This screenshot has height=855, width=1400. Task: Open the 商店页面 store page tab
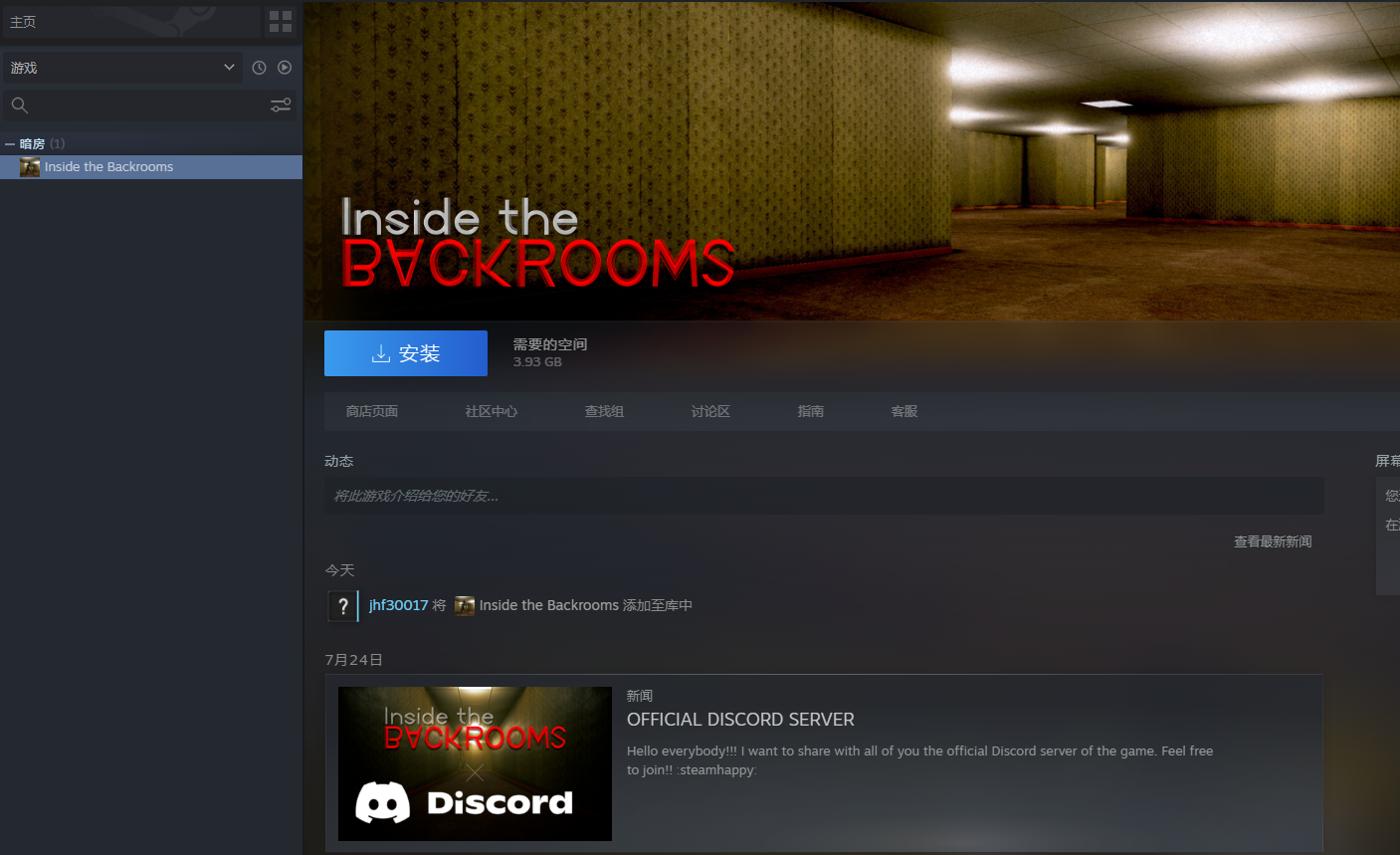(372, 411)
